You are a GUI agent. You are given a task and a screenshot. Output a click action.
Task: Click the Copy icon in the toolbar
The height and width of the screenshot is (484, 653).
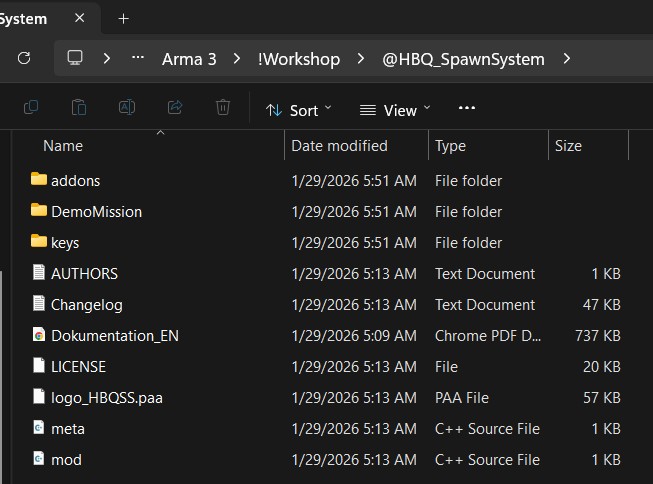point(31,107)
